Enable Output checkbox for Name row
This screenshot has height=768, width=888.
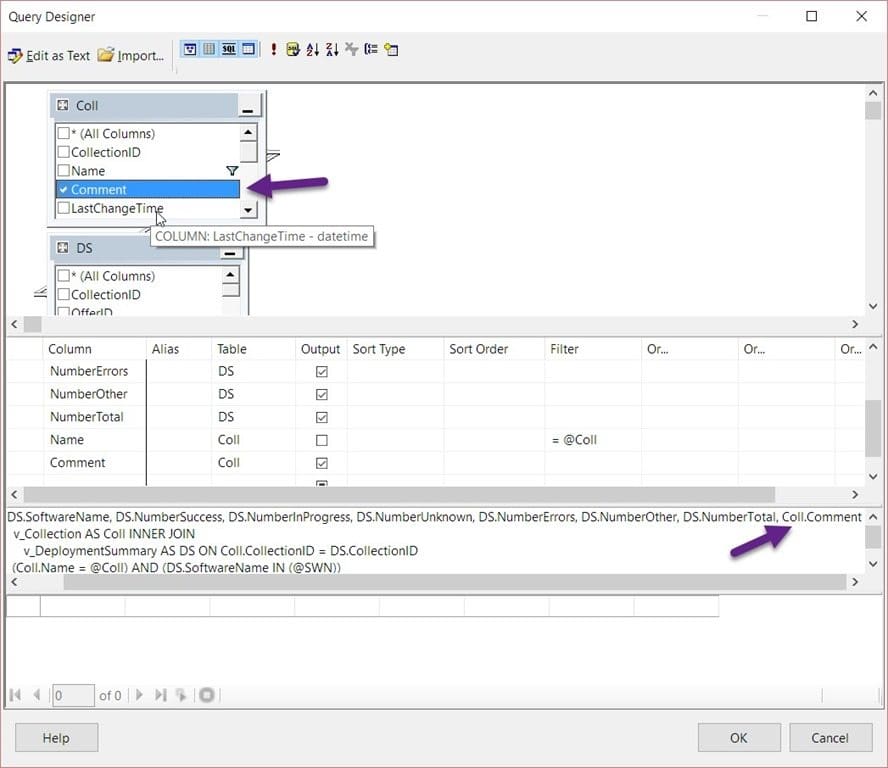pyautogui.click(x=322, y=440)
